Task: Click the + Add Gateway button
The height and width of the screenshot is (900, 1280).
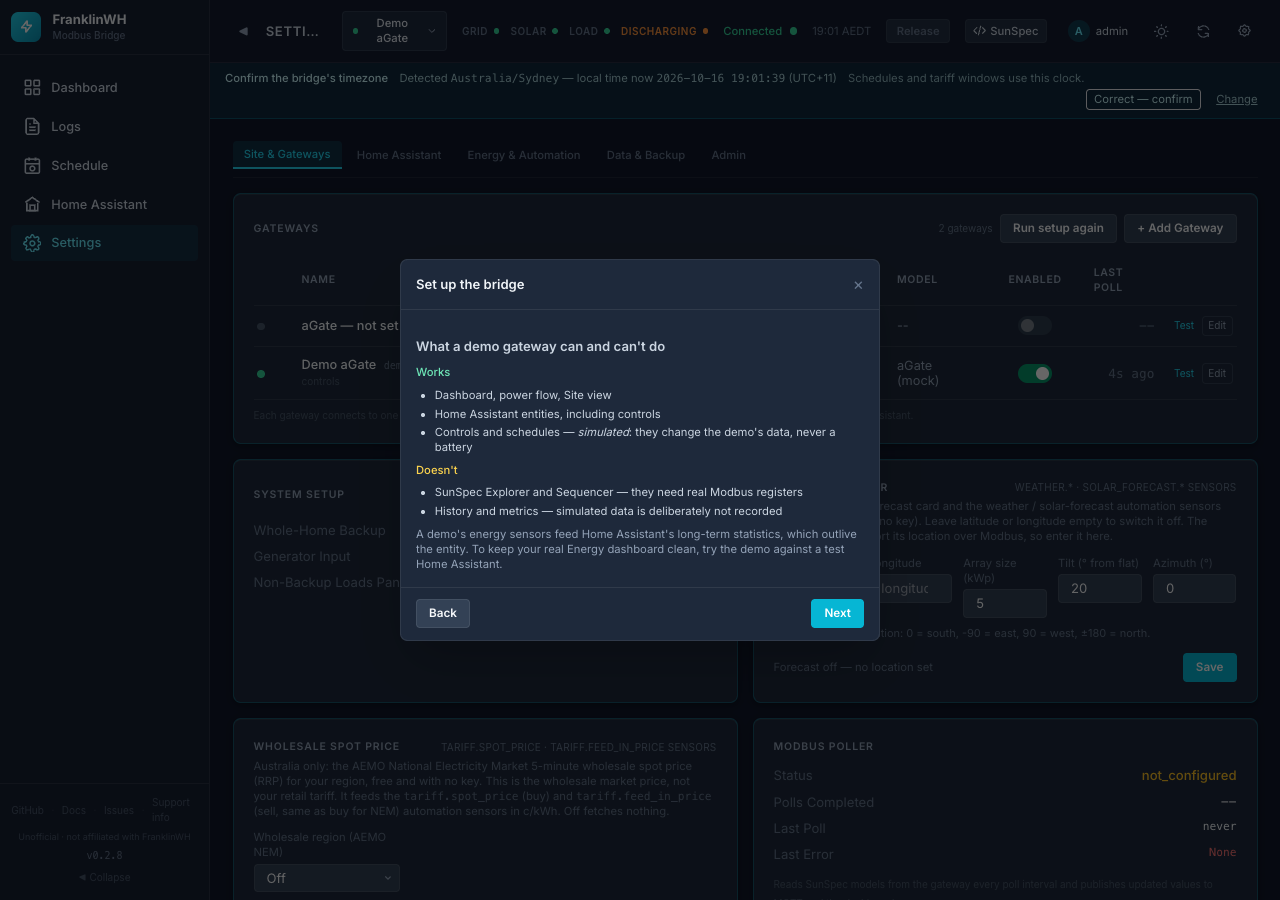Action: tap(1180, 228)
